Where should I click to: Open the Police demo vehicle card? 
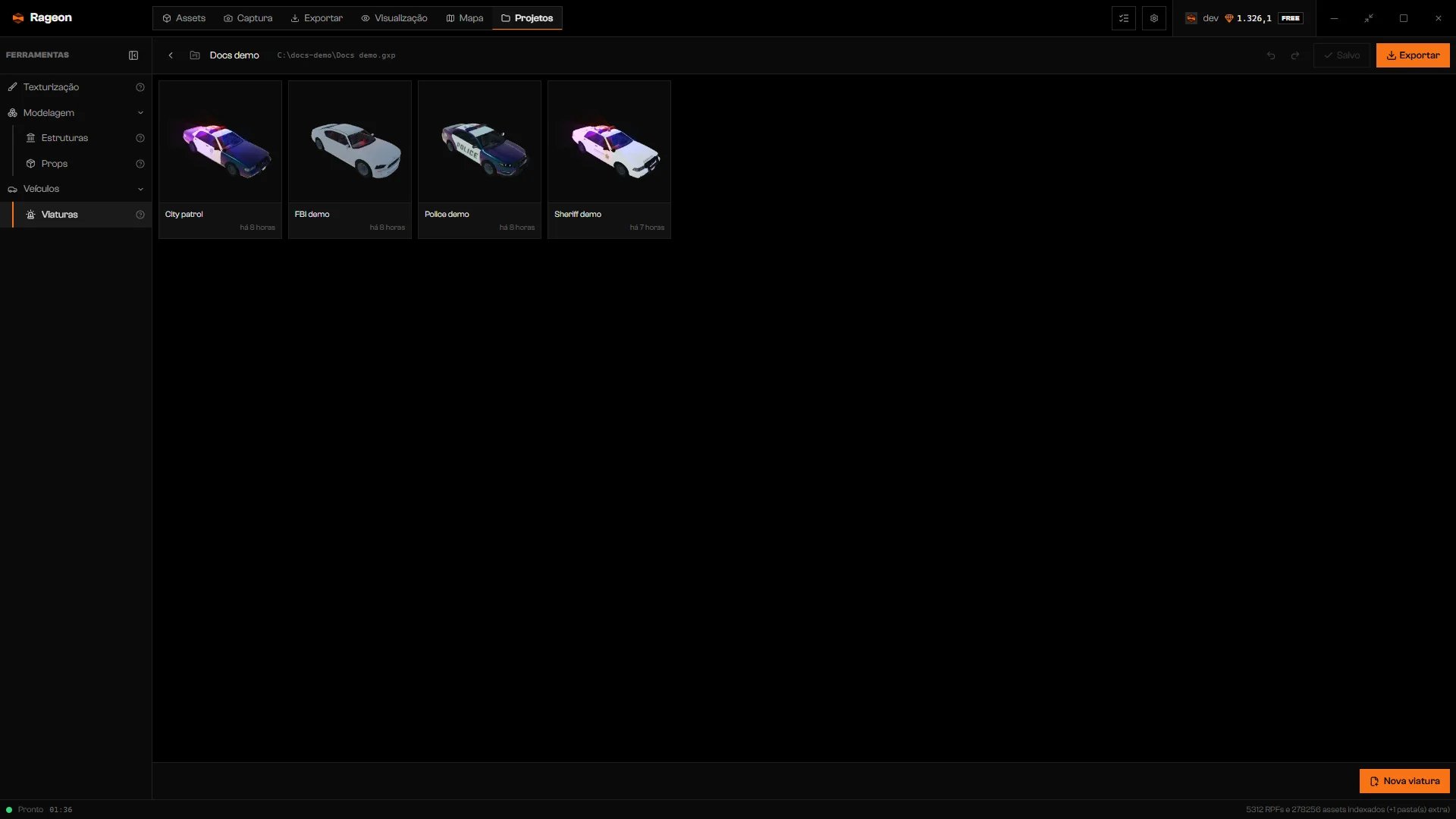(479, 160)
